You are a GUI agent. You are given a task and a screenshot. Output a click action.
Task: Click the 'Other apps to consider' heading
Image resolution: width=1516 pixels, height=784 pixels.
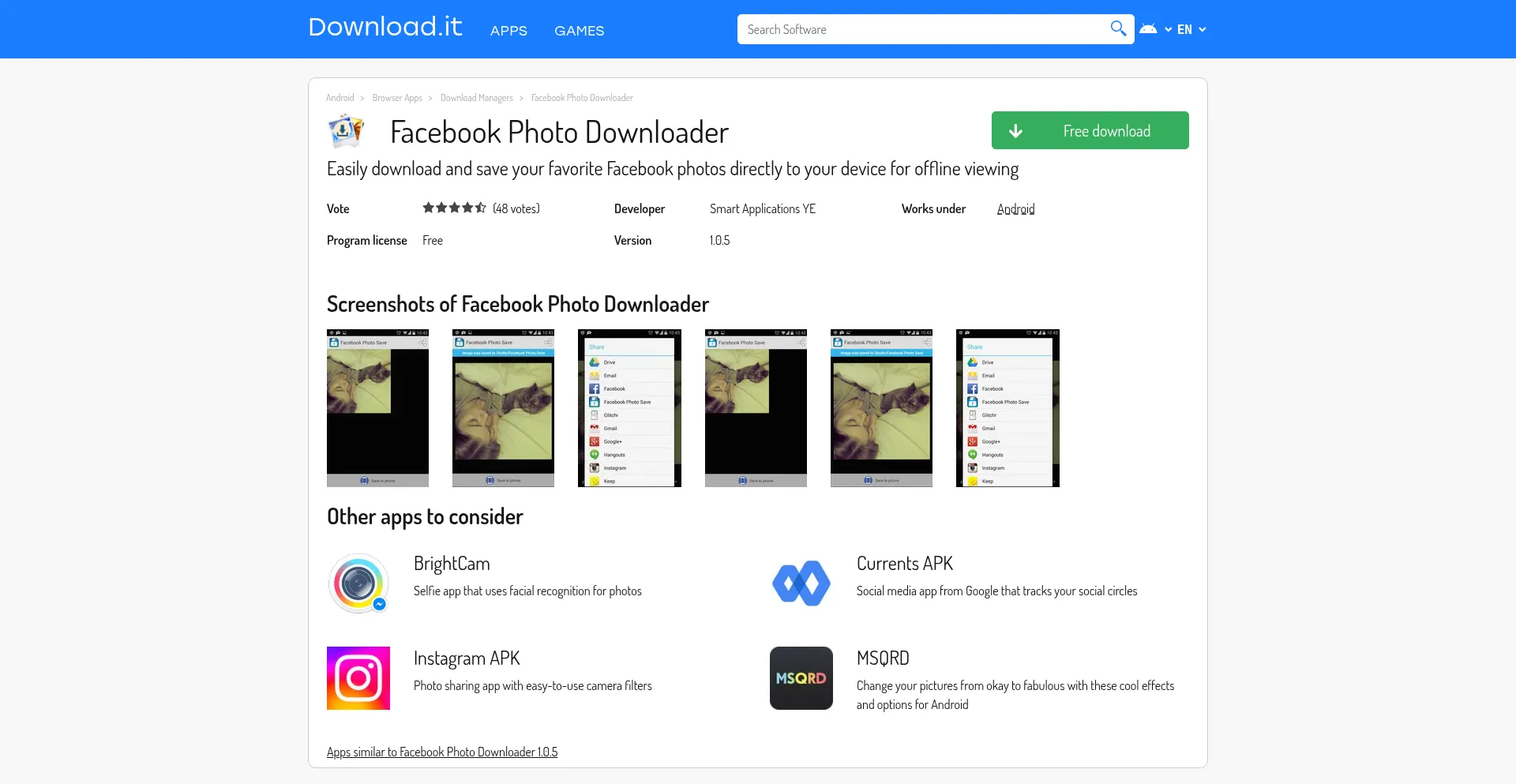pyautogui.click(x=425, y=517)
